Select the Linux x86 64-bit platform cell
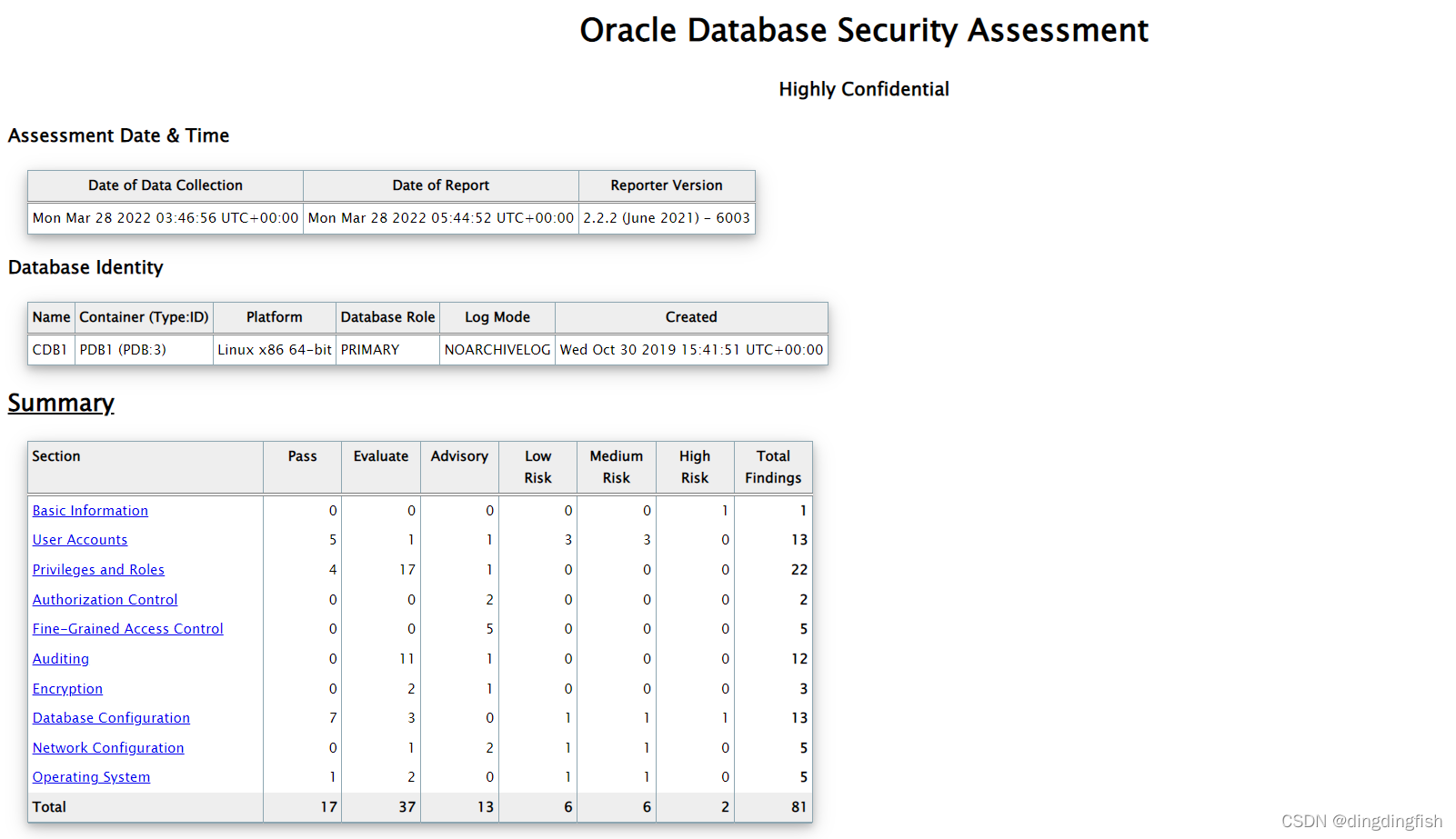This screenshot has width=1456, height=839. click(x=275, y=350)
